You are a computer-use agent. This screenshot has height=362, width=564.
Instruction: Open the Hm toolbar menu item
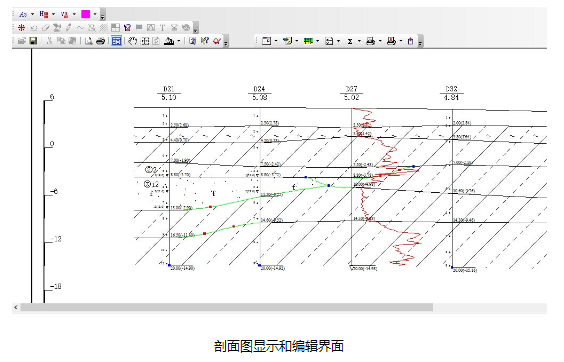(x=44, y=14)
